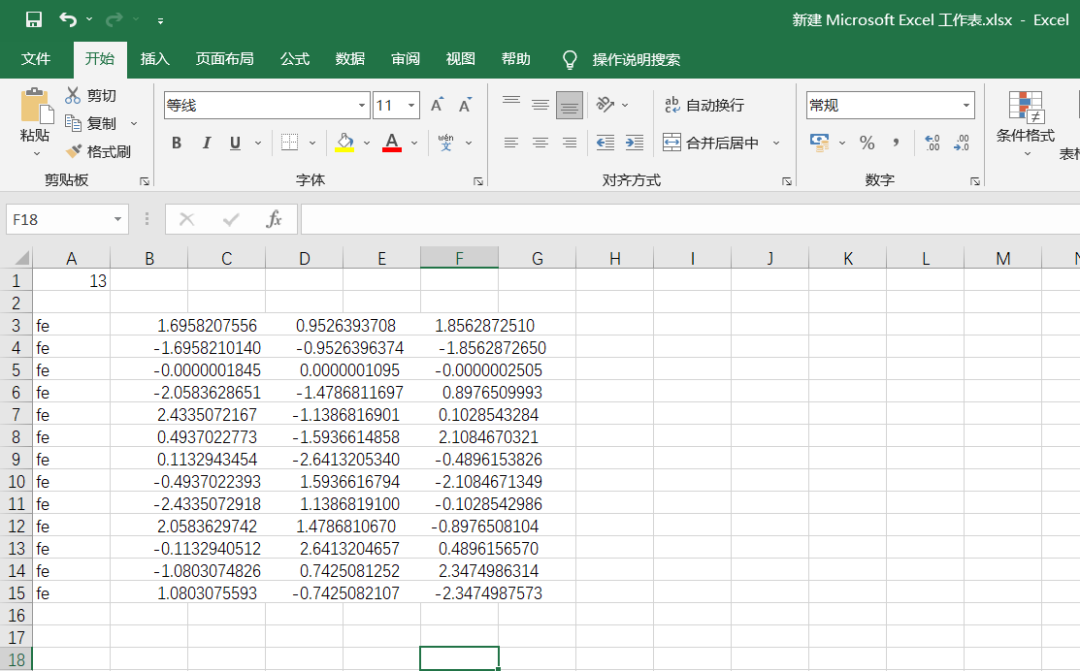
Task: Undo the last action
Action: click(68, 19)
